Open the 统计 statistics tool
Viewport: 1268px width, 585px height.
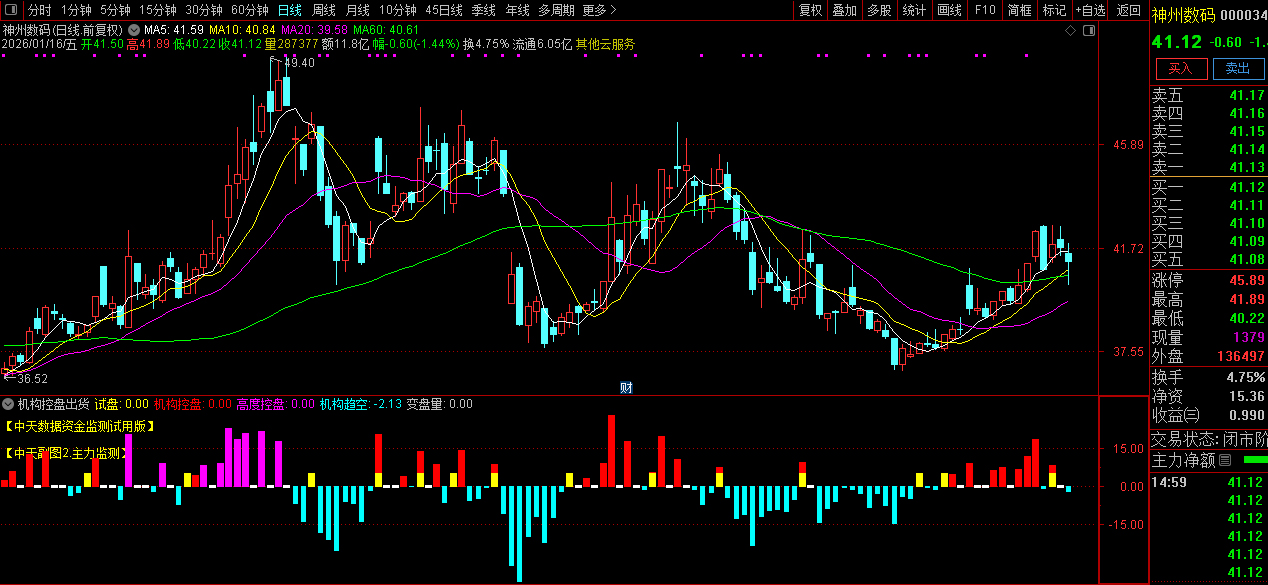pyautogui.click(x=913, y=10)
